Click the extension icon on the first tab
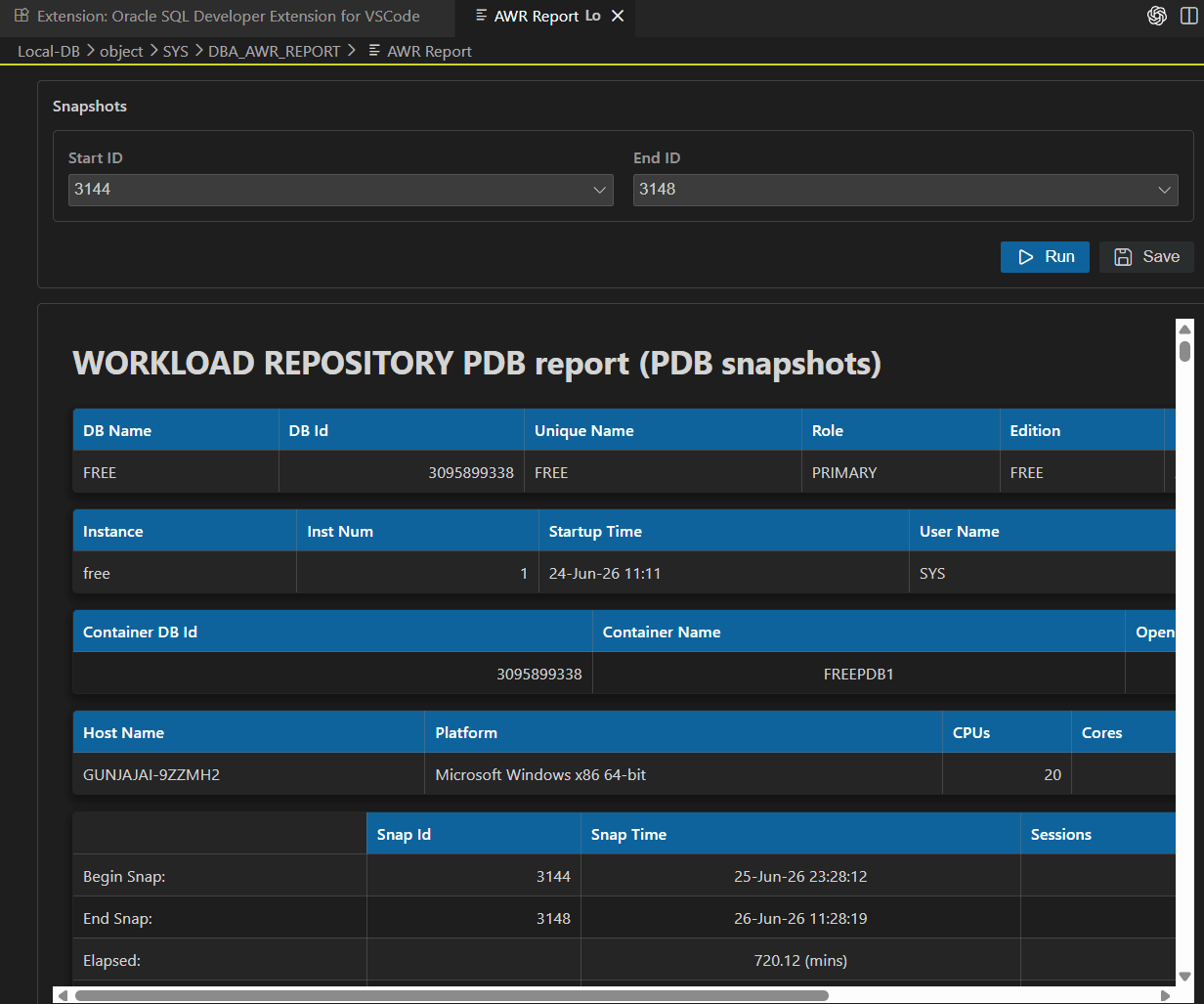Viewport: 1204px width, 1004px height. (x=21, y=16)
